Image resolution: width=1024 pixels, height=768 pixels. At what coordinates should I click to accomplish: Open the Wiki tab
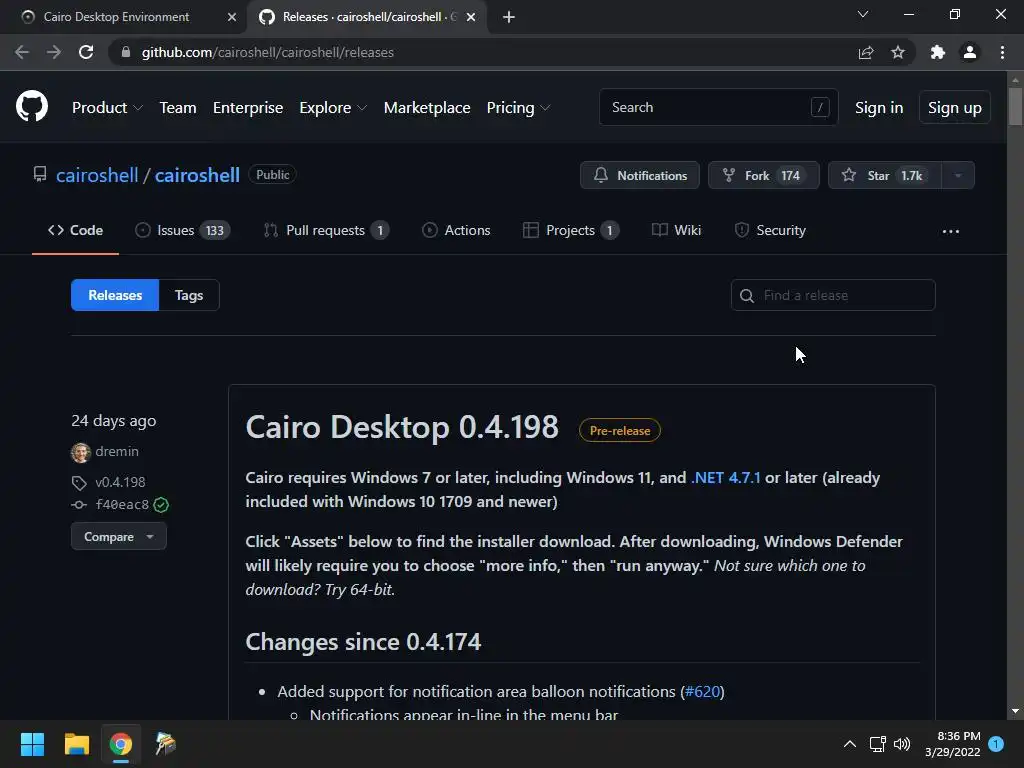677,231
